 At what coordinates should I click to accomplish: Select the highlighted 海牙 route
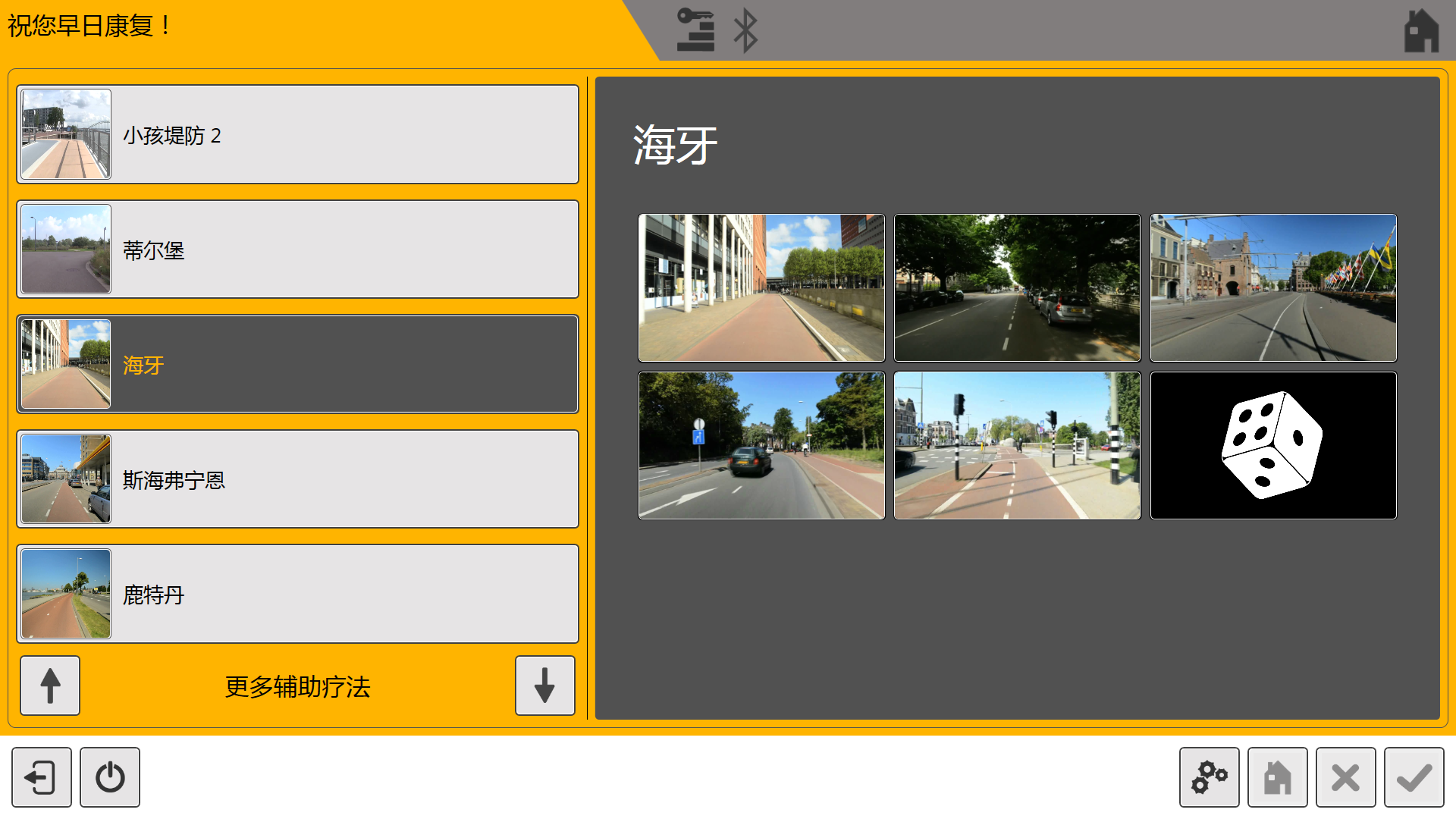tap(297, 365)
